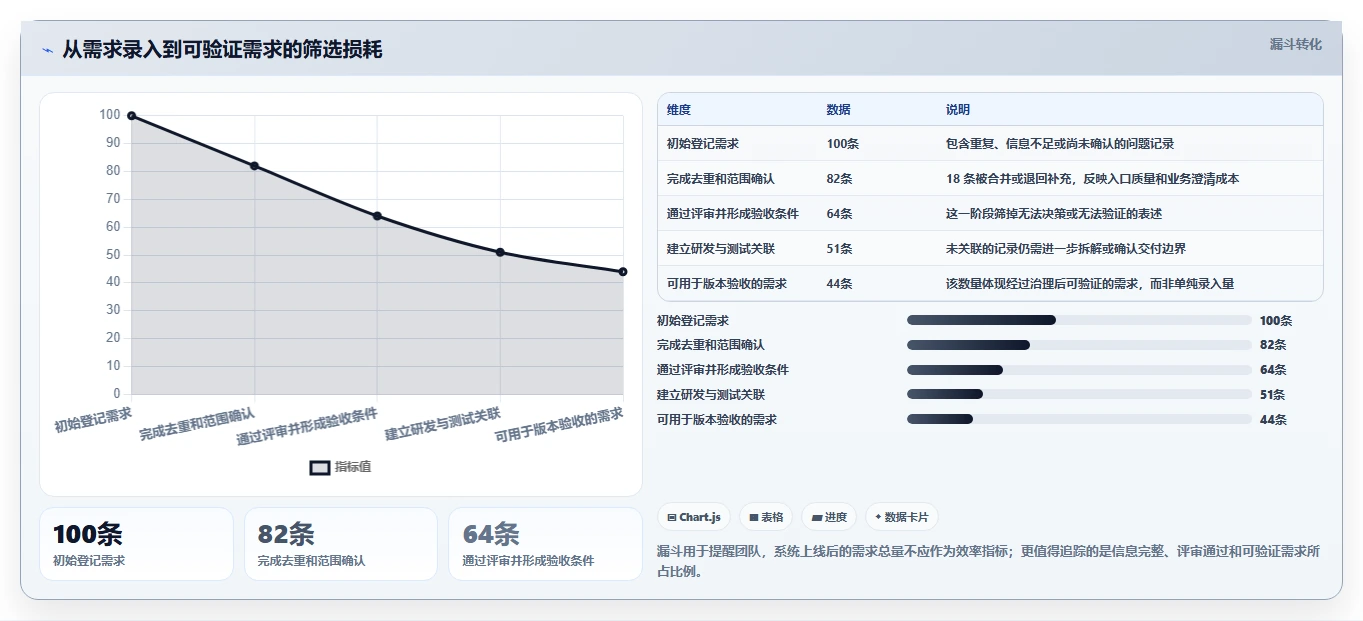
Task: Click the 64条 cell in the table
Action: (840, 214)
